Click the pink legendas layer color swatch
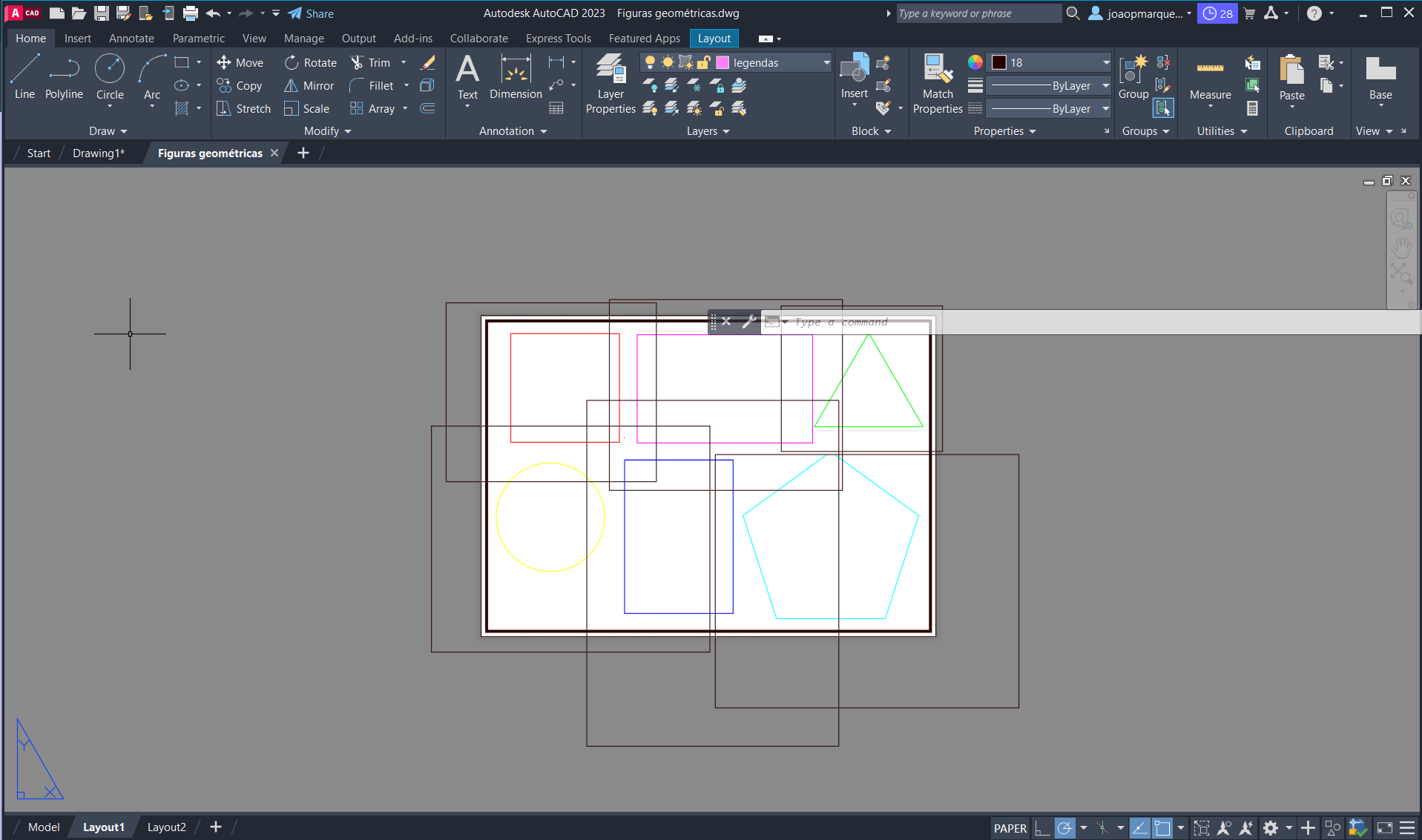The image size is (1422, 840). pos(722,63)
